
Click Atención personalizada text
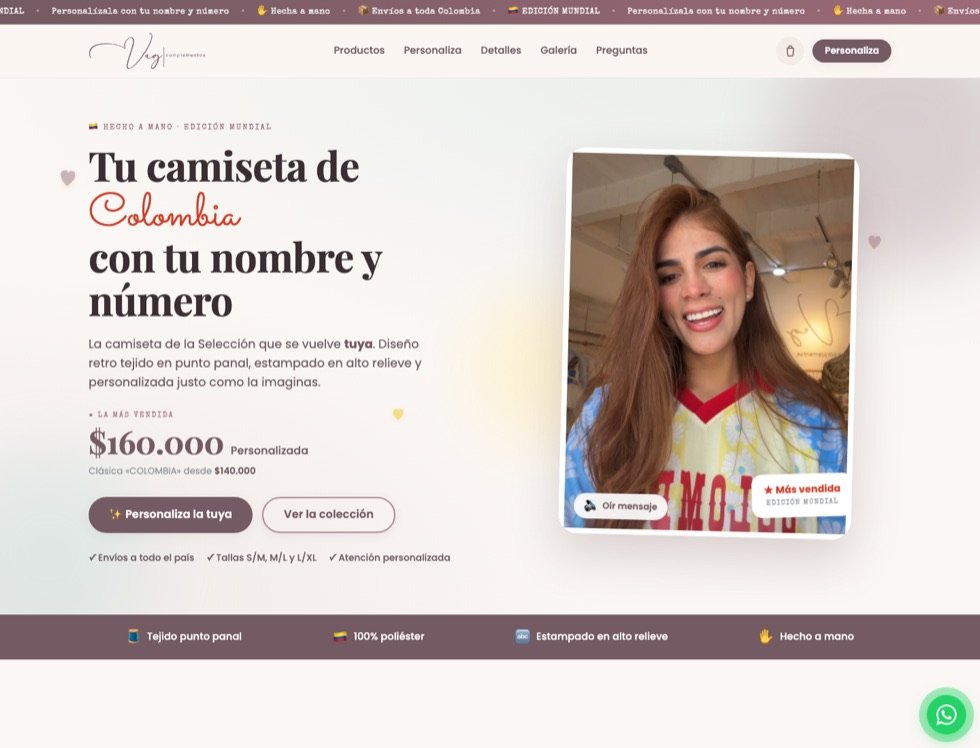(x=389, y=557)
